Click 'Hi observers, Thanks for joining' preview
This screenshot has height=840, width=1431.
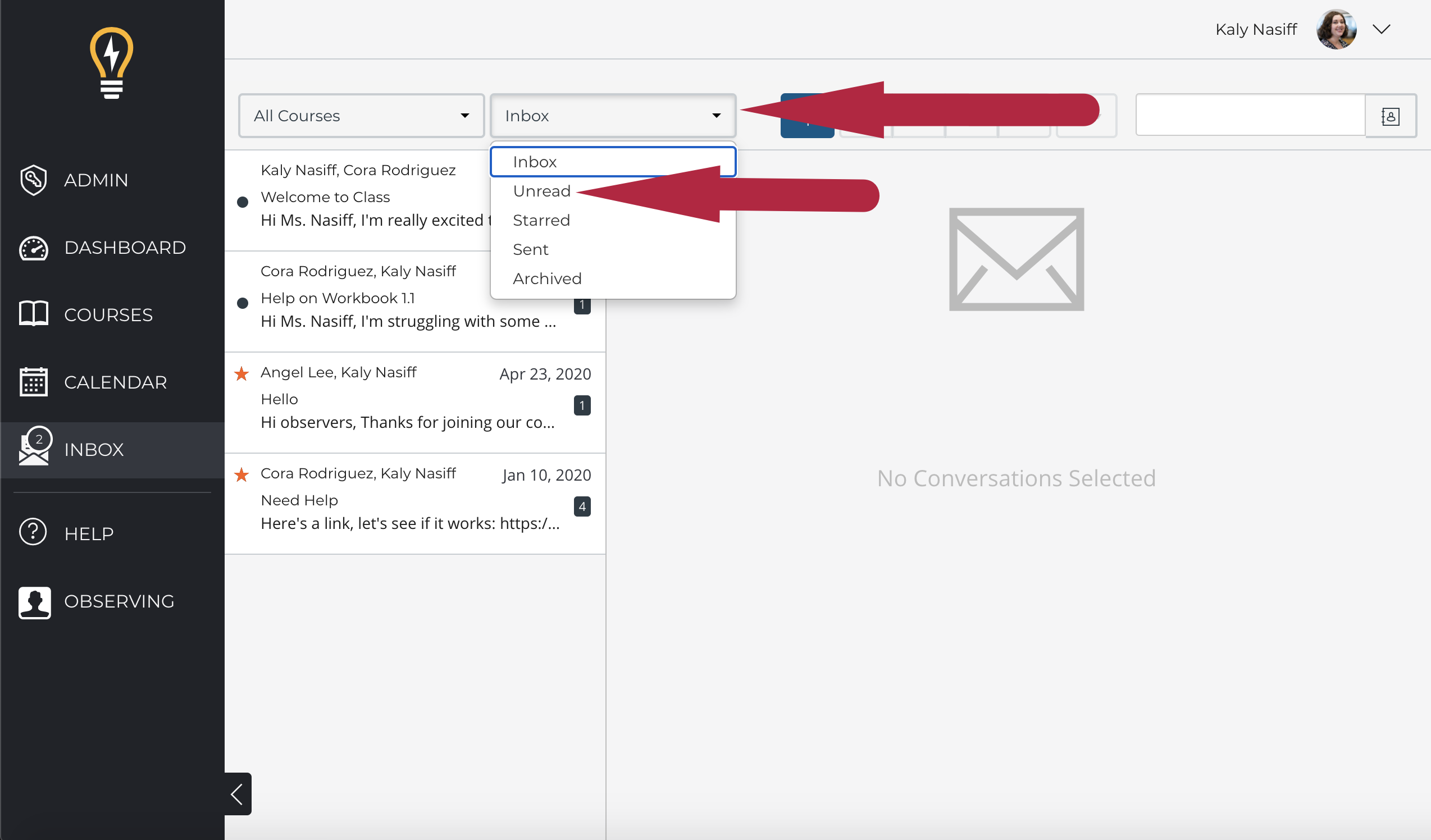tap(408, 422)
